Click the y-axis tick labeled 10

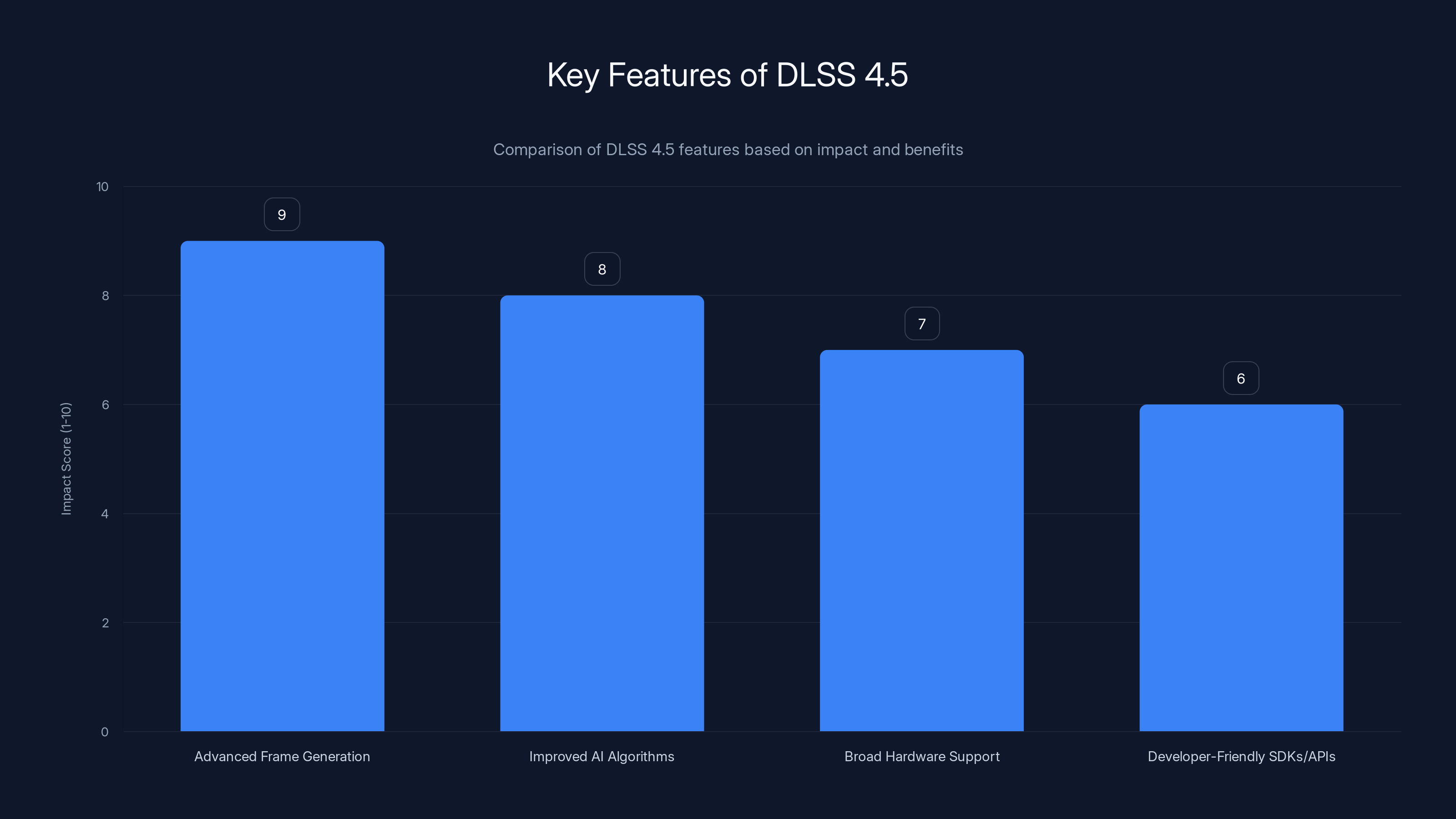[x=102, y=187]
